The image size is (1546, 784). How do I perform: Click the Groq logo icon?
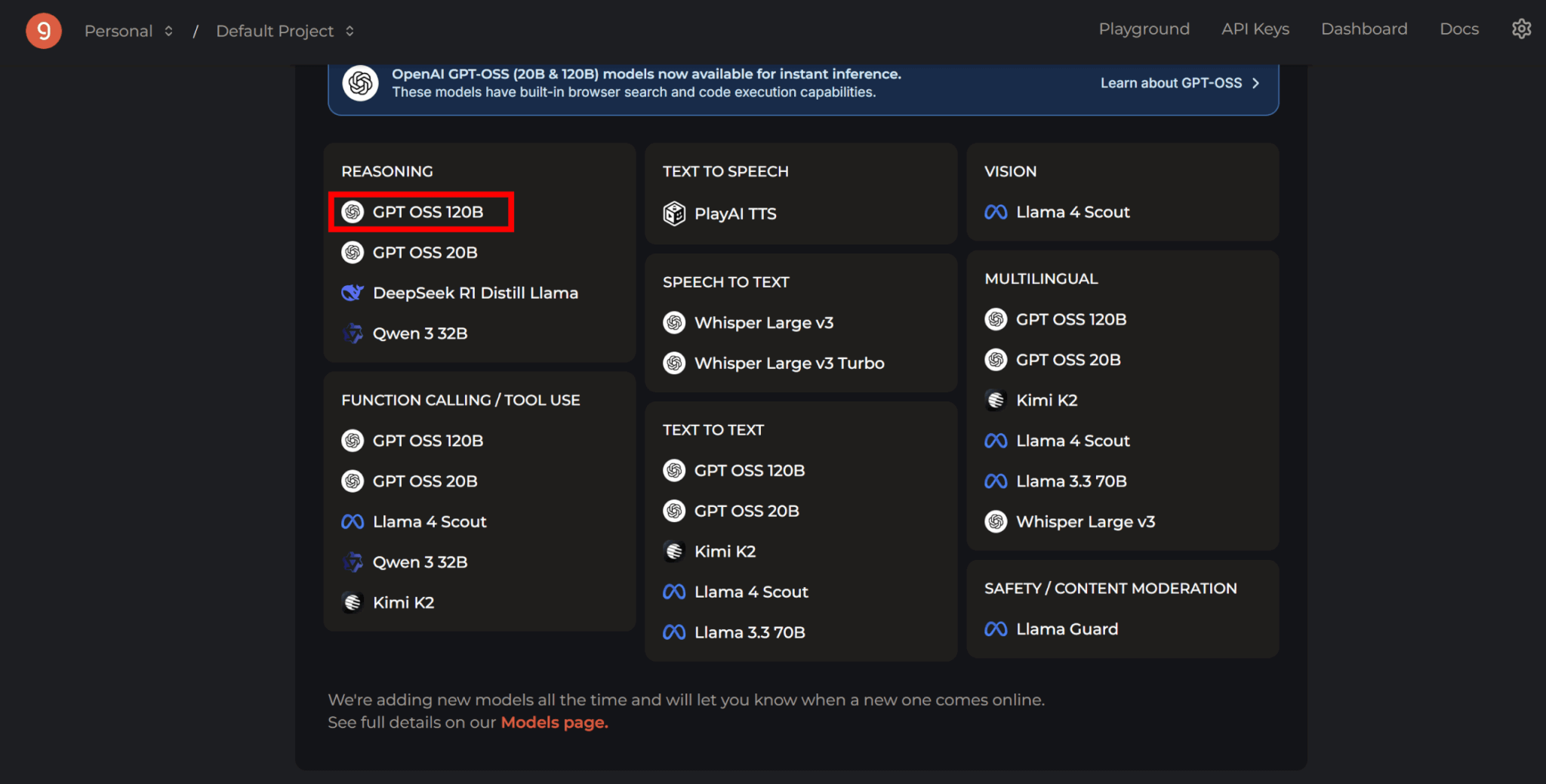[x=44, y=31]
